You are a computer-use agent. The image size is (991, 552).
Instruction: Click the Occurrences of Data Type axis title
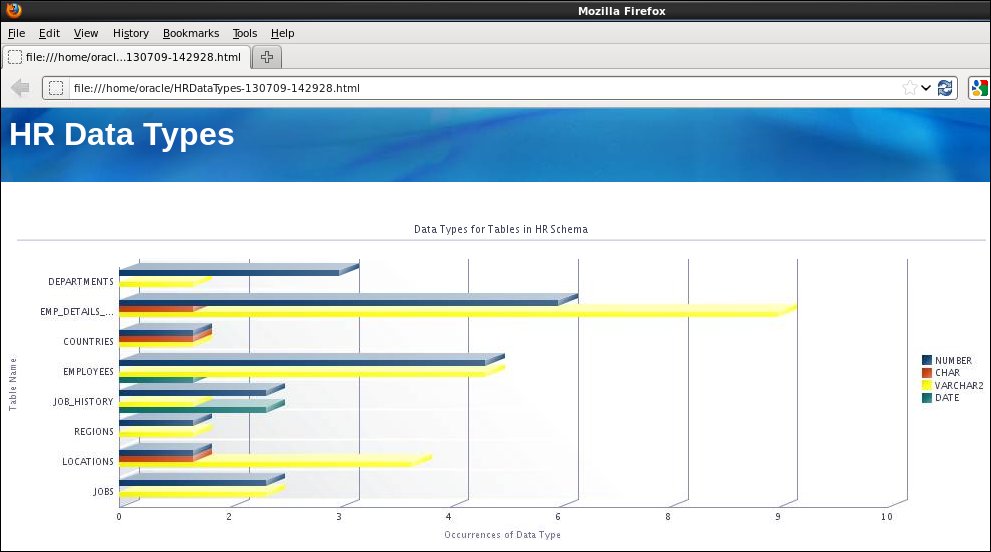tap(502, 535)
